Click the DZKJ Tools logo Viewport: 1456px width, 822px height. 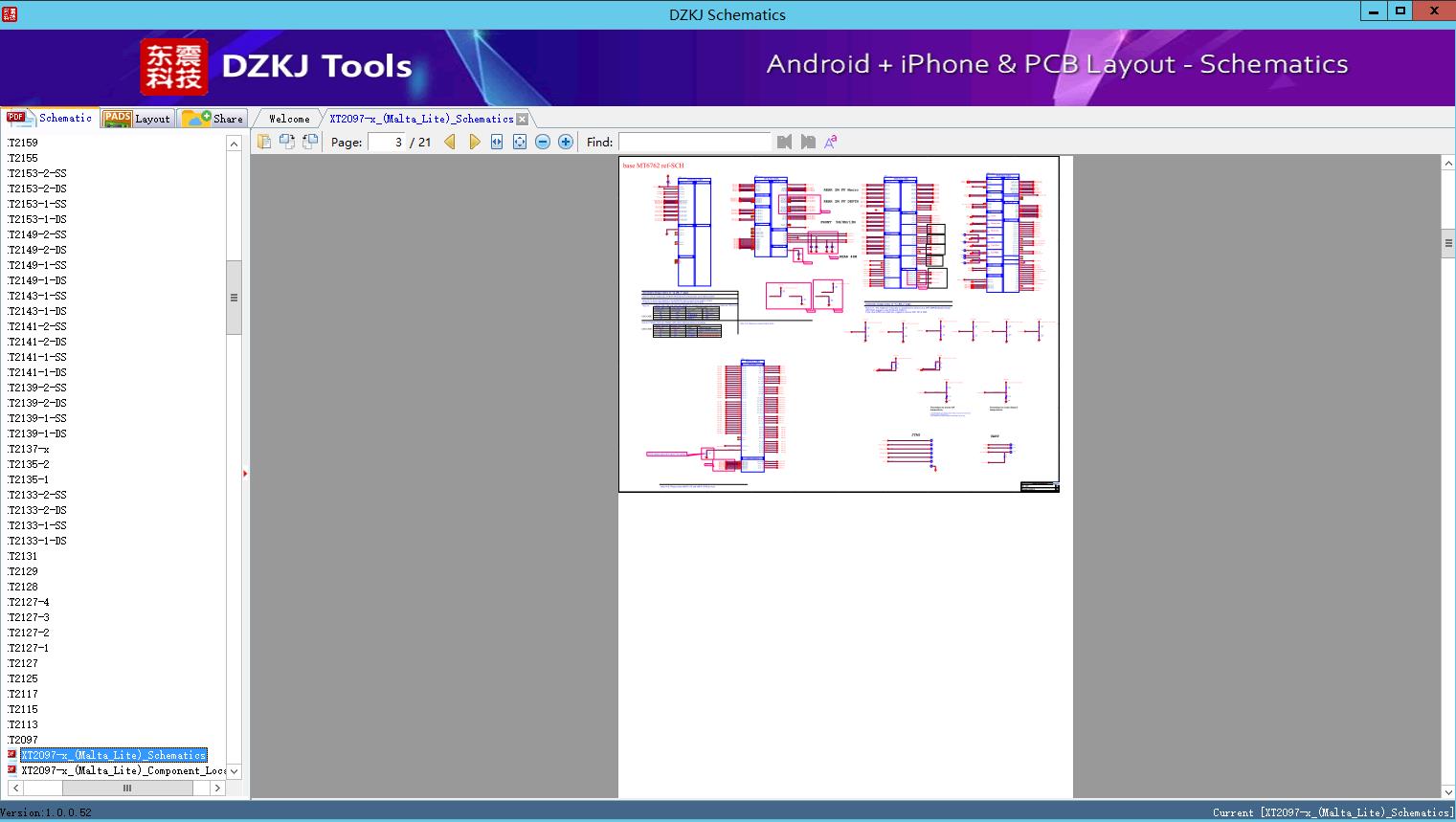pos(277,66)
